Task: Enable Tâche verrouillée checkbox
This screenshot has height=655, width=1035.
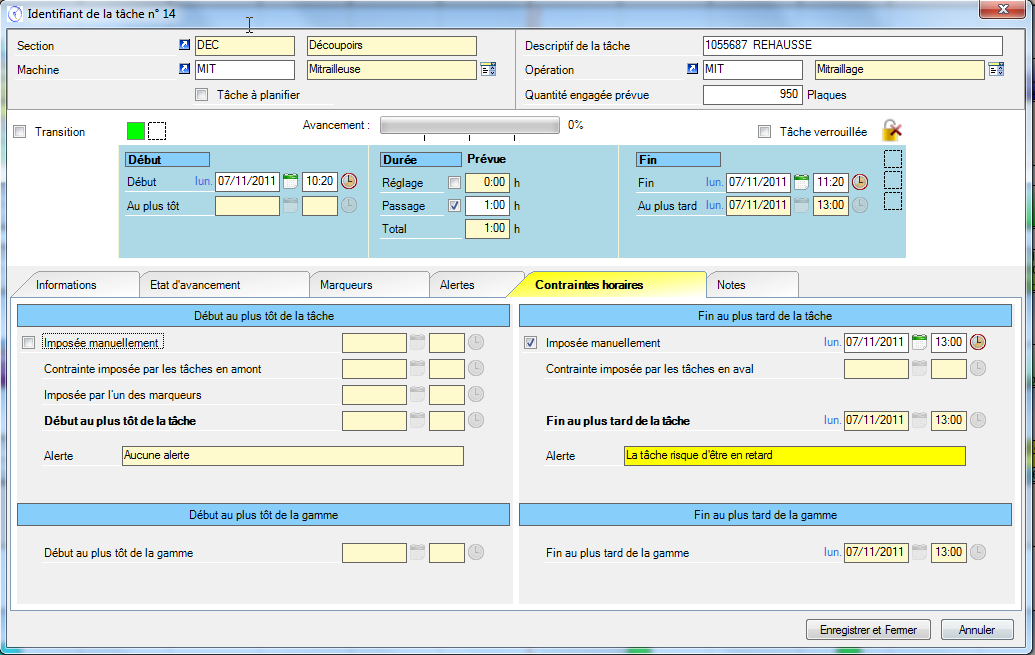Action: [764, 131]
